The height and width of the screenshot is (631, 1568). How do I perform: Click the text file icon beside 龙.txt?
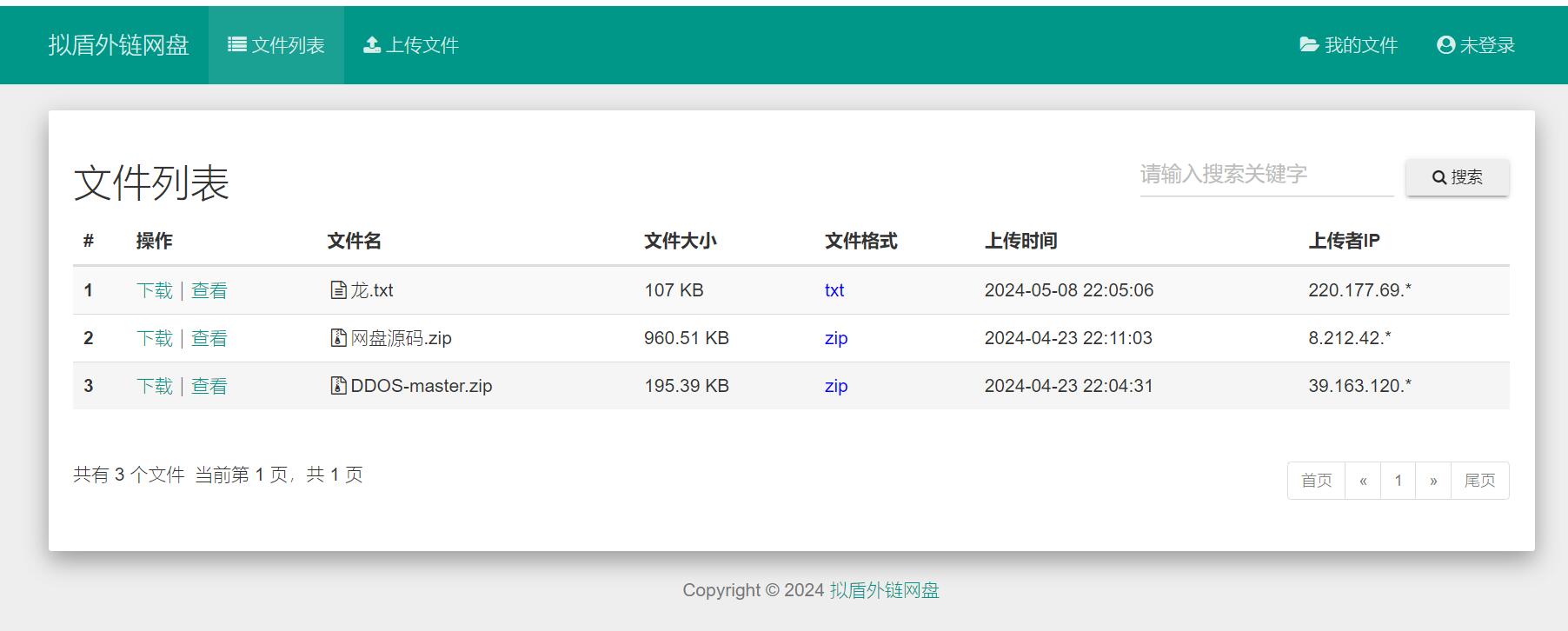click(x=339, y=290)
